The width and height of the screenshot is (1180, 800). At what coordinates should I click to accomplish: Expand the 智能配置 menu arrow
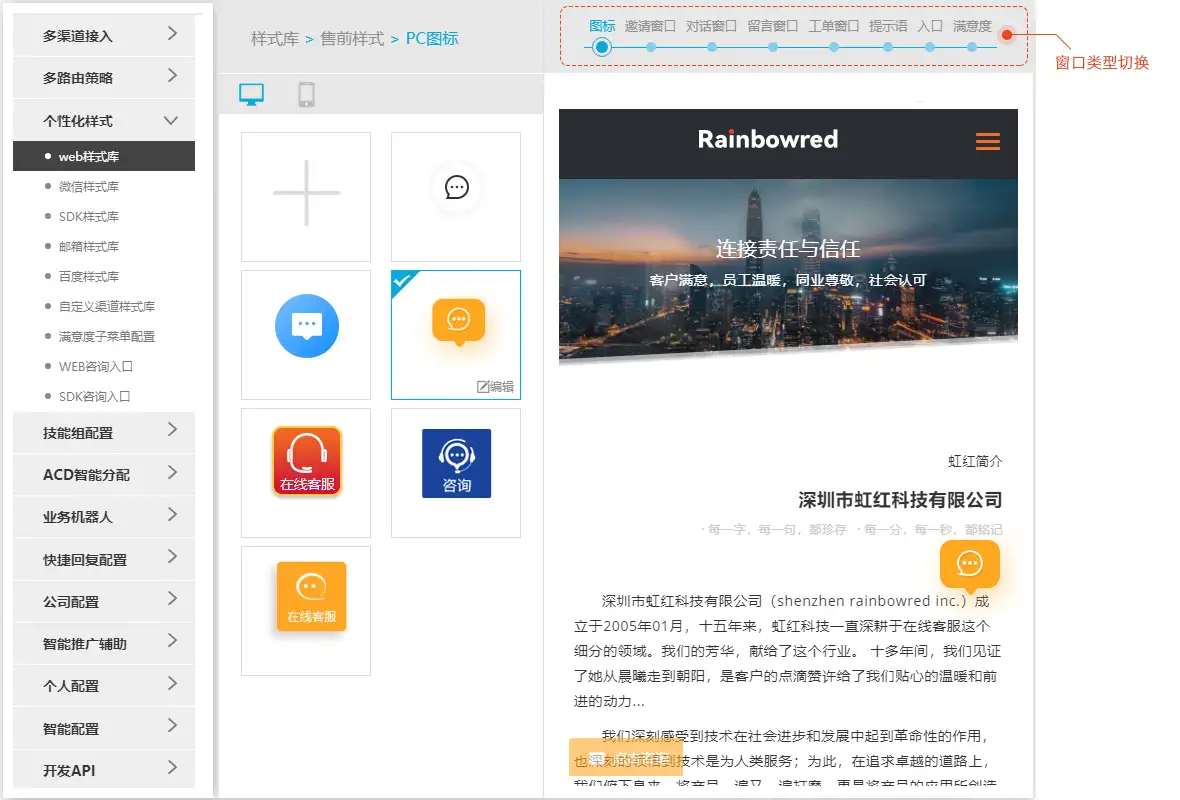pos(172,725)
